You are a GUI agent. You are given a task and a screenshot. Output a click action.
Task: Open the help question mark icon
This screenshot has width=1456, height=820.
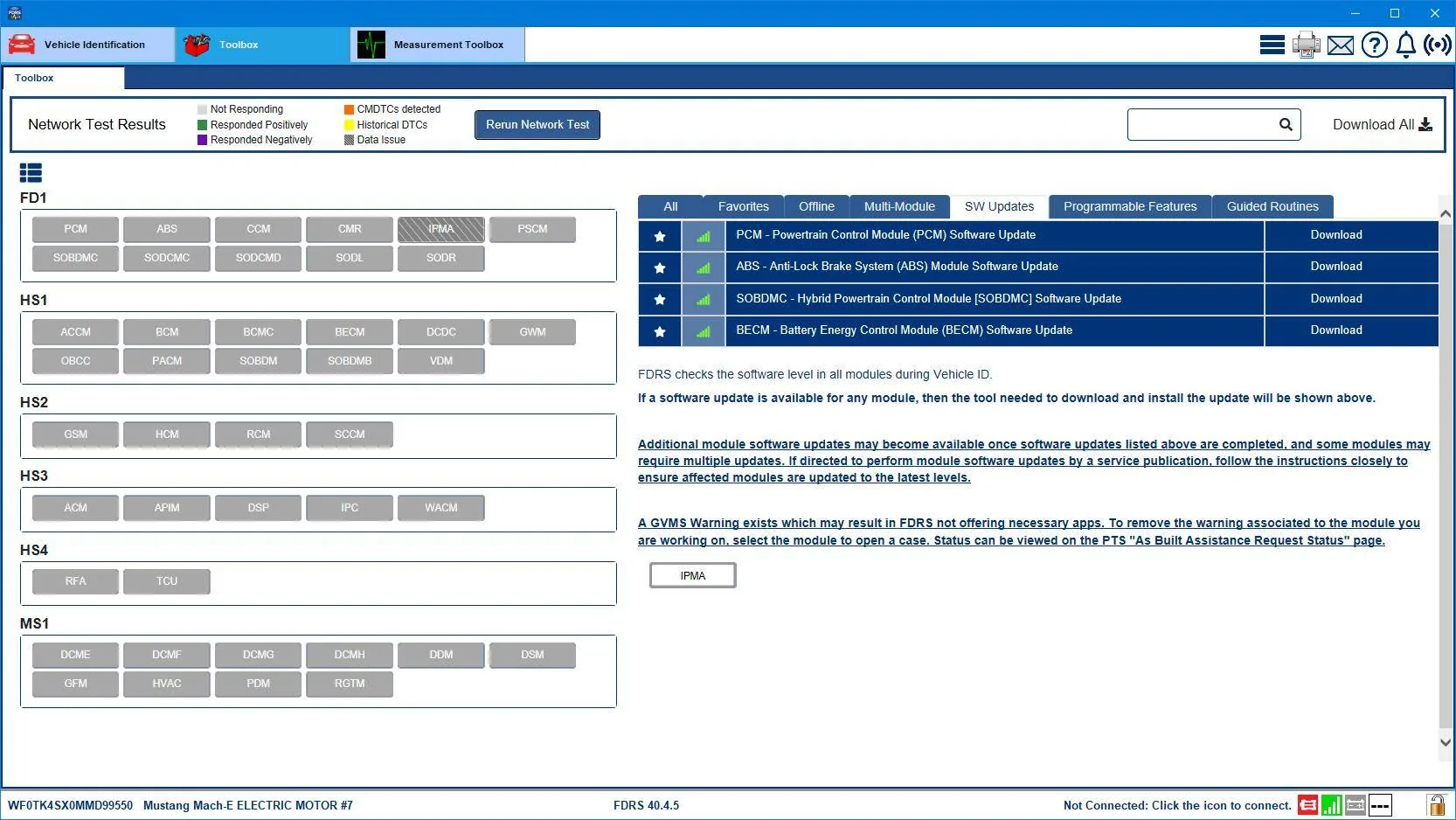pyautogui.click(x=1375, y=45)
